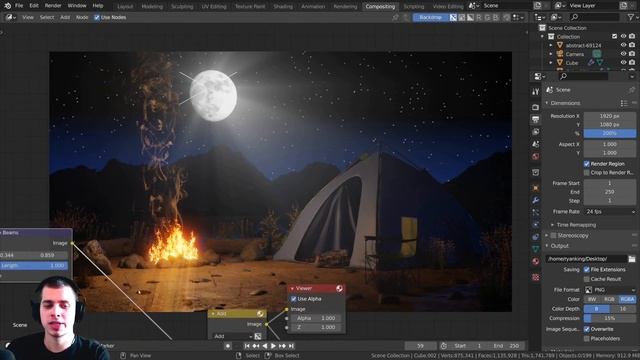
Task: Open the World properties tab
Action: [536, 156]
